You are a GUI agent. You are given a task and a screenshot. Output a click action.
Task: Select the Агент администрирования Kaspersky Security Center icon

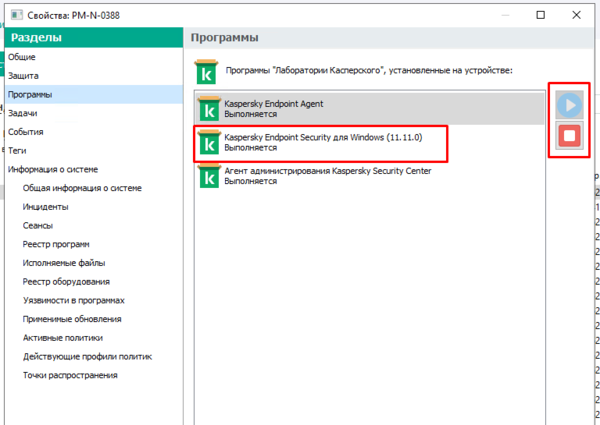tap(209, 176)
